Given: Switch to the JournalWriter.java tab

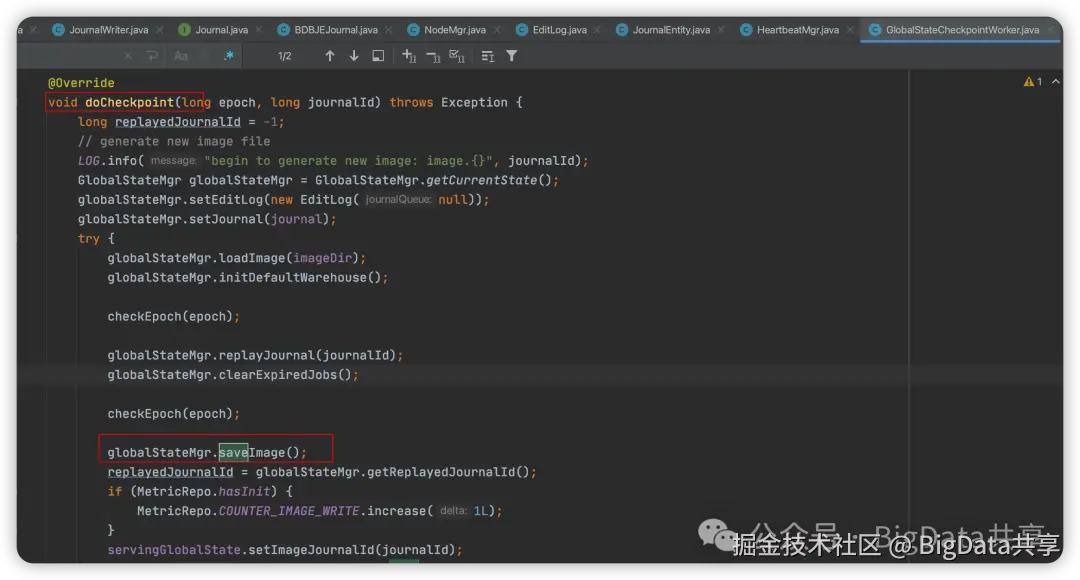Looking at the screenshot, I should 108,30.
